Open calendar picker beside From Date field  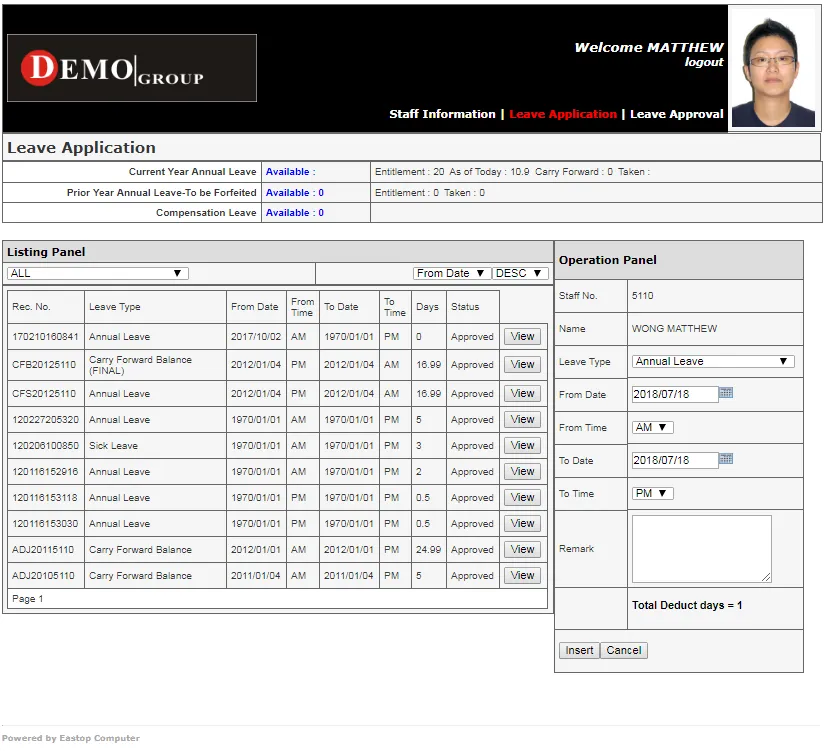click(726, 393)
